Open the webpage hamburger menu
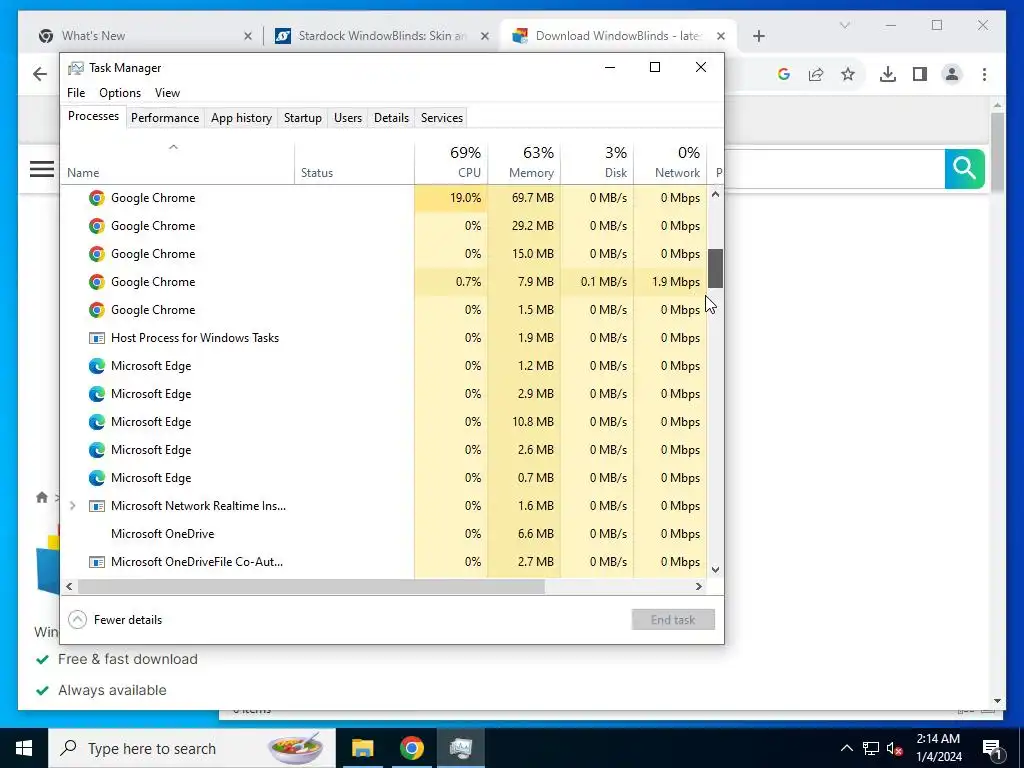Screen dimensions: 1024x768 point(42,170)
